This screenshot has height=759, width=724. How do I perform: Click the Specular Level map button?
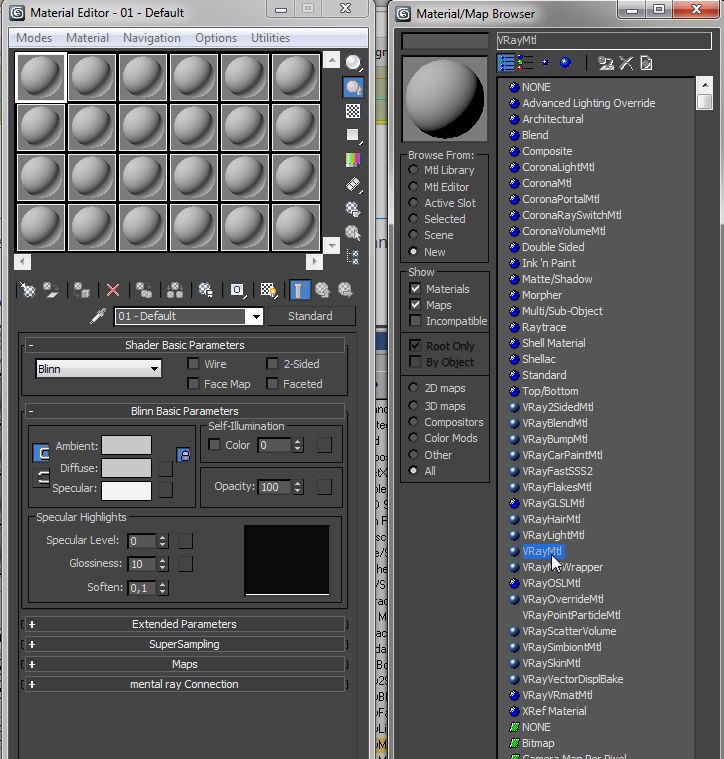(185, 541)
